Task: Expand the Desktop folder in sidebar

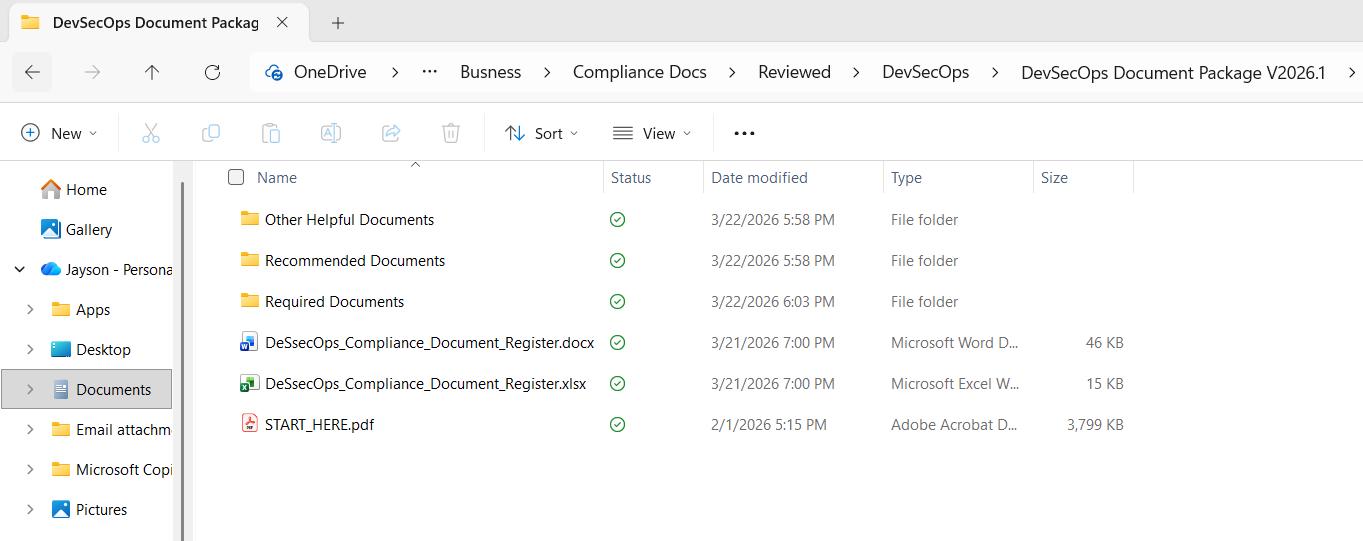Action: 30,349
